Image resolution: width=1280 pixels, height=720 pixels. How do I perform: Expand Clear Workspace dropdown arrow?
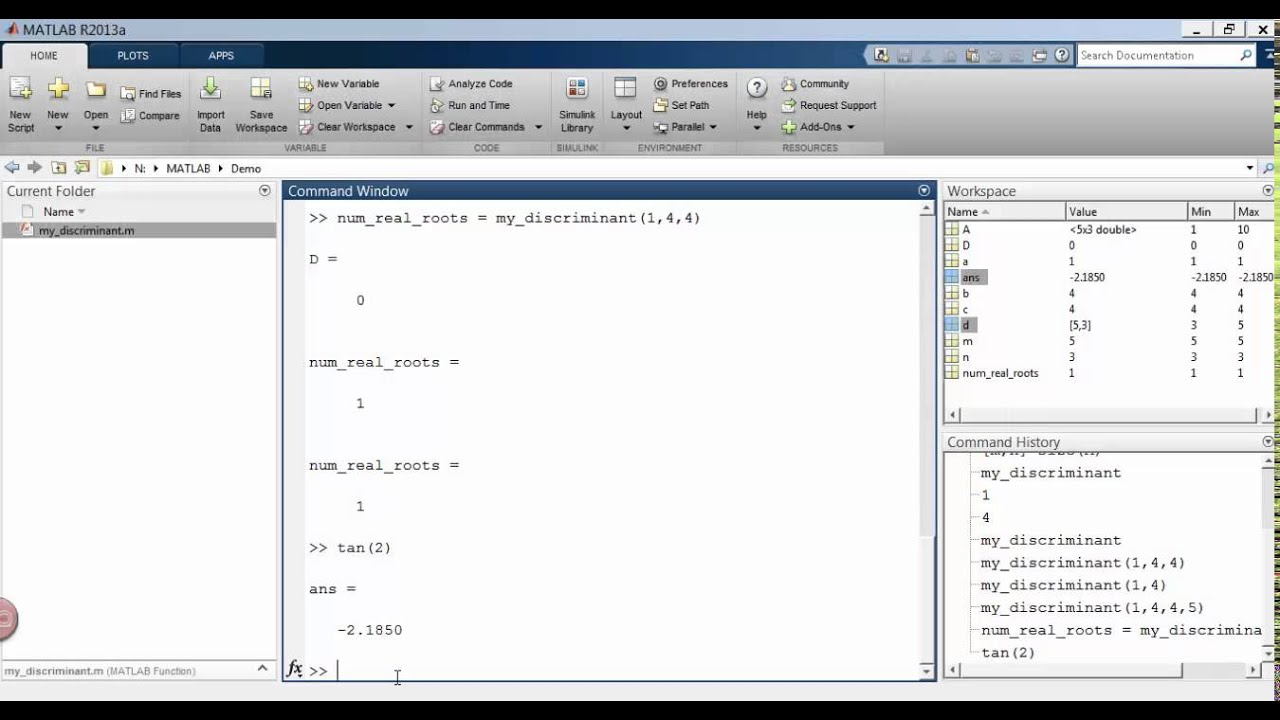coord(408,128)
